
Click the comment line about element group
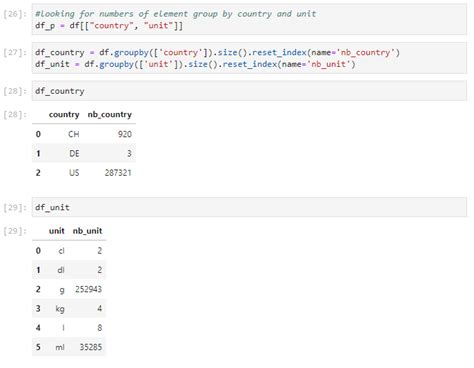coord(175,14)
